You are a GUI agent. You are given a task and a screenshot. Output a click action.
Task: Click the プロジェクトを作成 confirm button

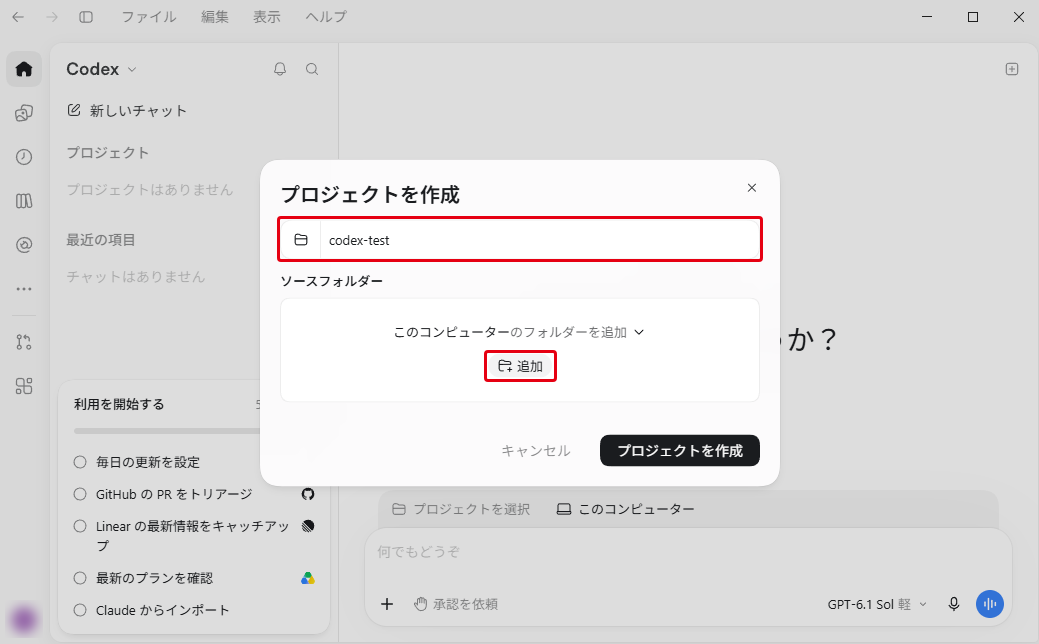coord(680,451)
